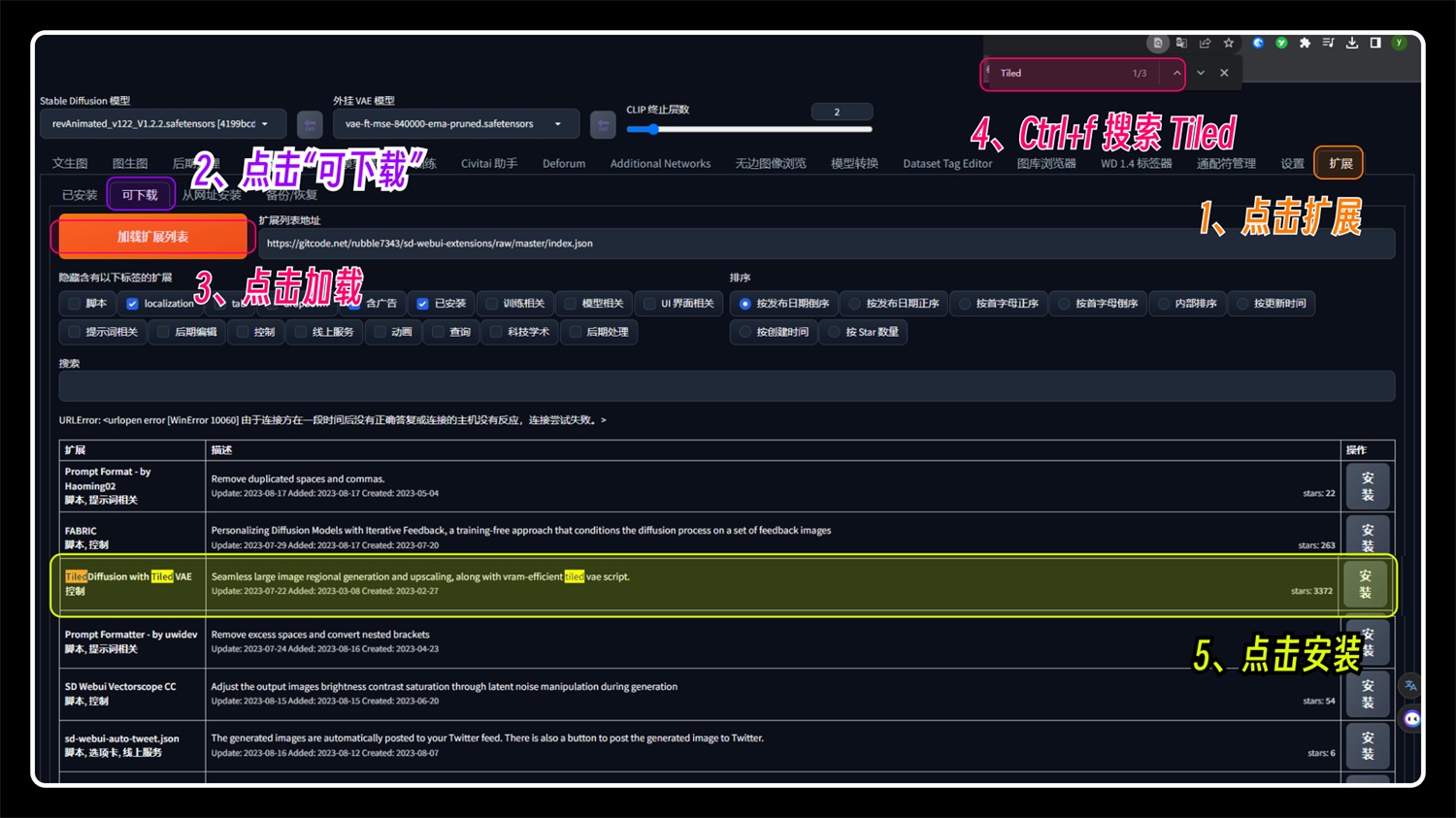Screen dimensions: 1456x818
Task: Open the extensions puzzle icon
Action: [x=1305, y=43]
